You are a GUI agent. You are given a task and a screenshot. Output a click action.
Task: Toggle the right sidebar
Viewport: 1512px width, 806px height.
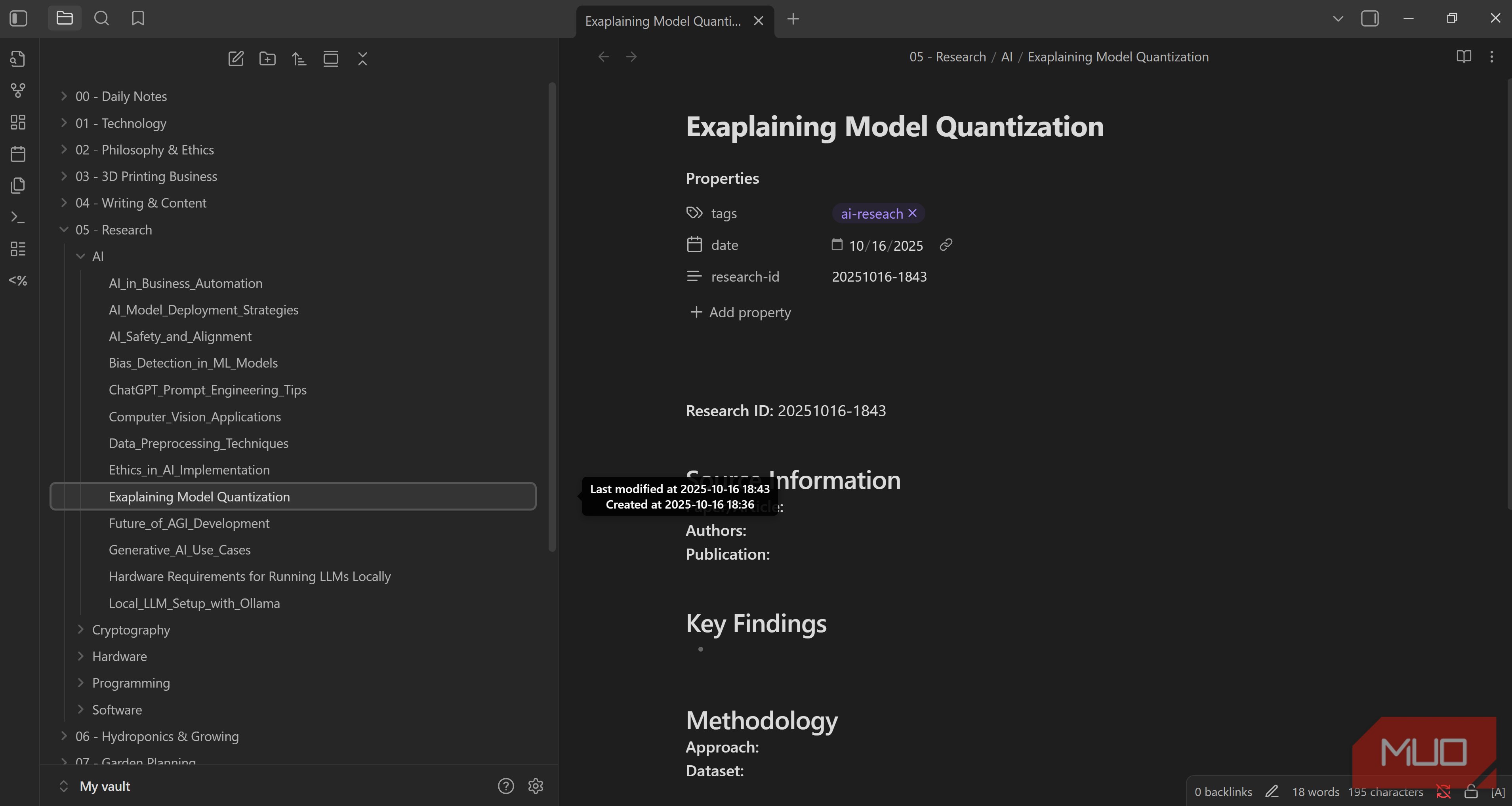click(1370, 19)
